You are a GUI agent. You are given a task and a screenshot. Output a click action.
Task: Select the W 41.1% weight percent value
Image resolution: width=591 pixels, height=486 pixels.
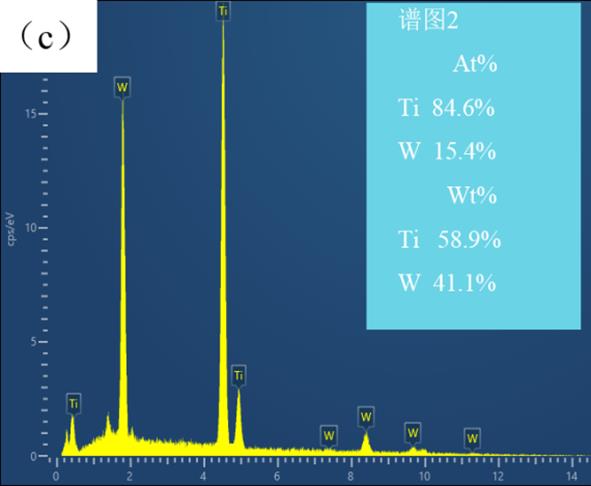pyautogui.click(x=447, y=282)
